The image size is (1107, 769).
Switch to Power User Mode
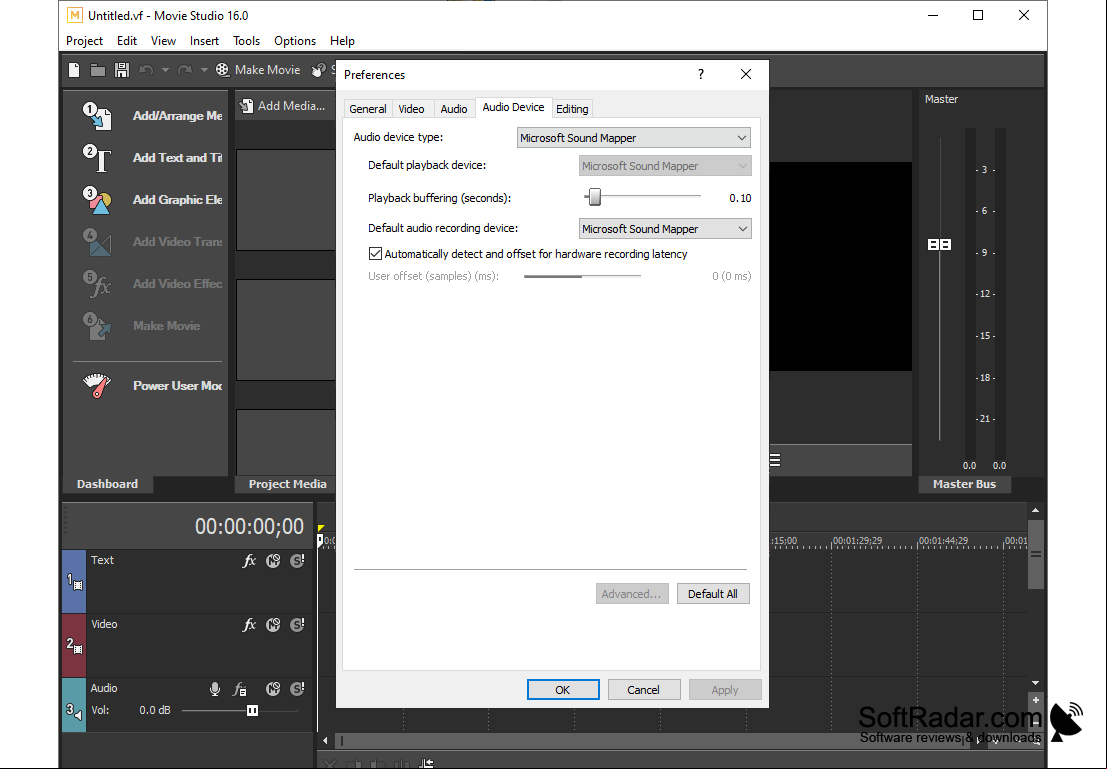152,386
